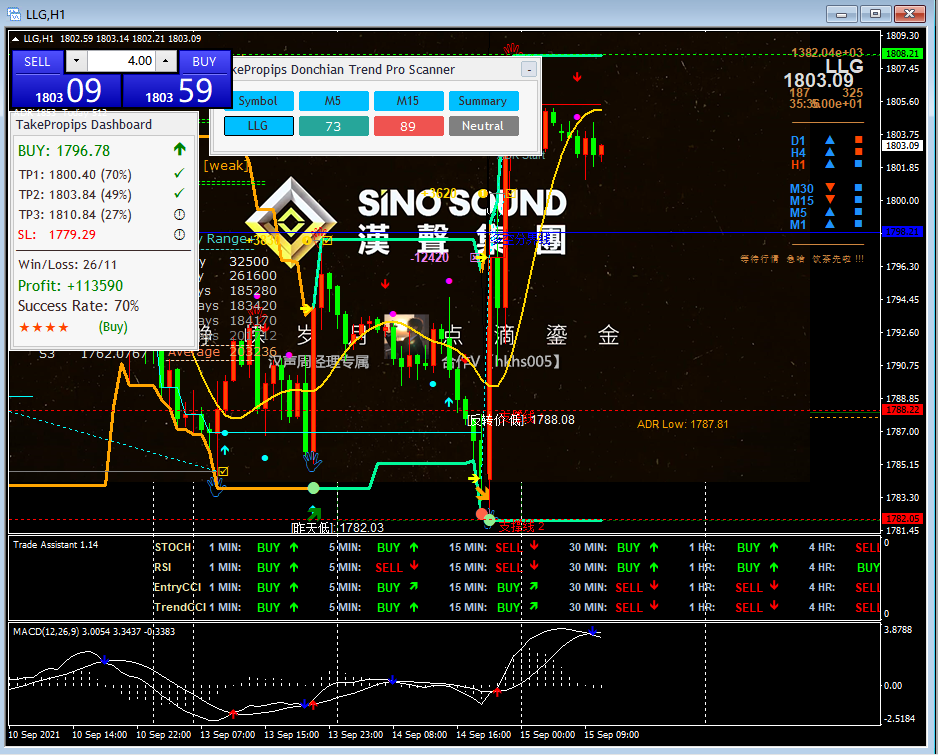Click the blue 1798.21 price level label
This screenshot has width=938, height=756.
(x=902, y=232)
